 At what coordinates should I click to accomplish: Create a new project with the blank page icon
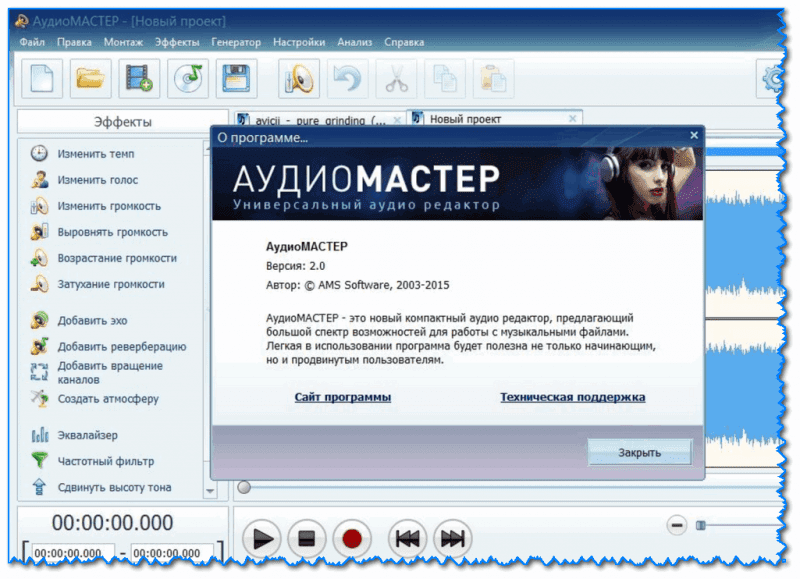point(42,79)
